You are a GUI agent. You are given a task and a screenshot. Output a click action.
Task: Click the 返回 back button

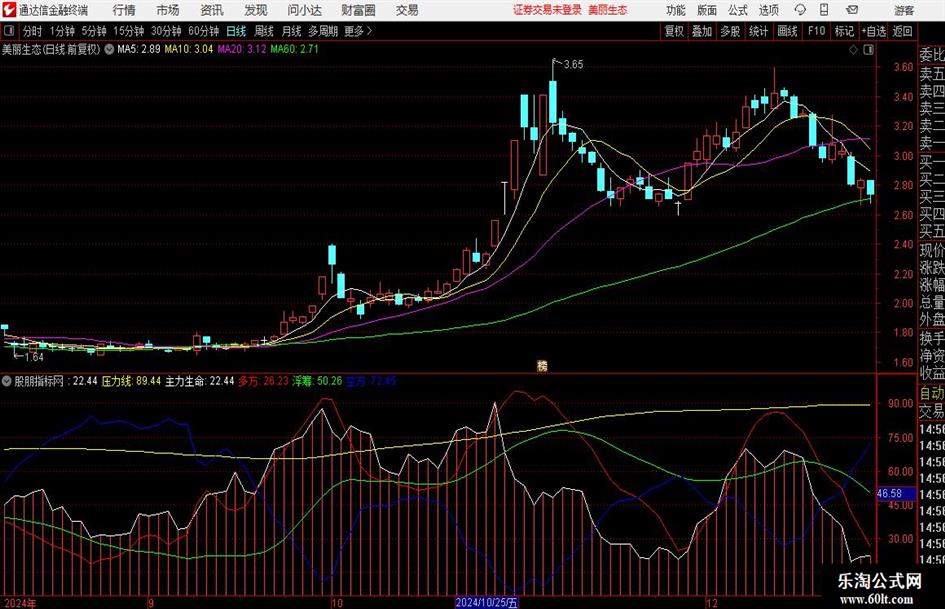(902, 31)
